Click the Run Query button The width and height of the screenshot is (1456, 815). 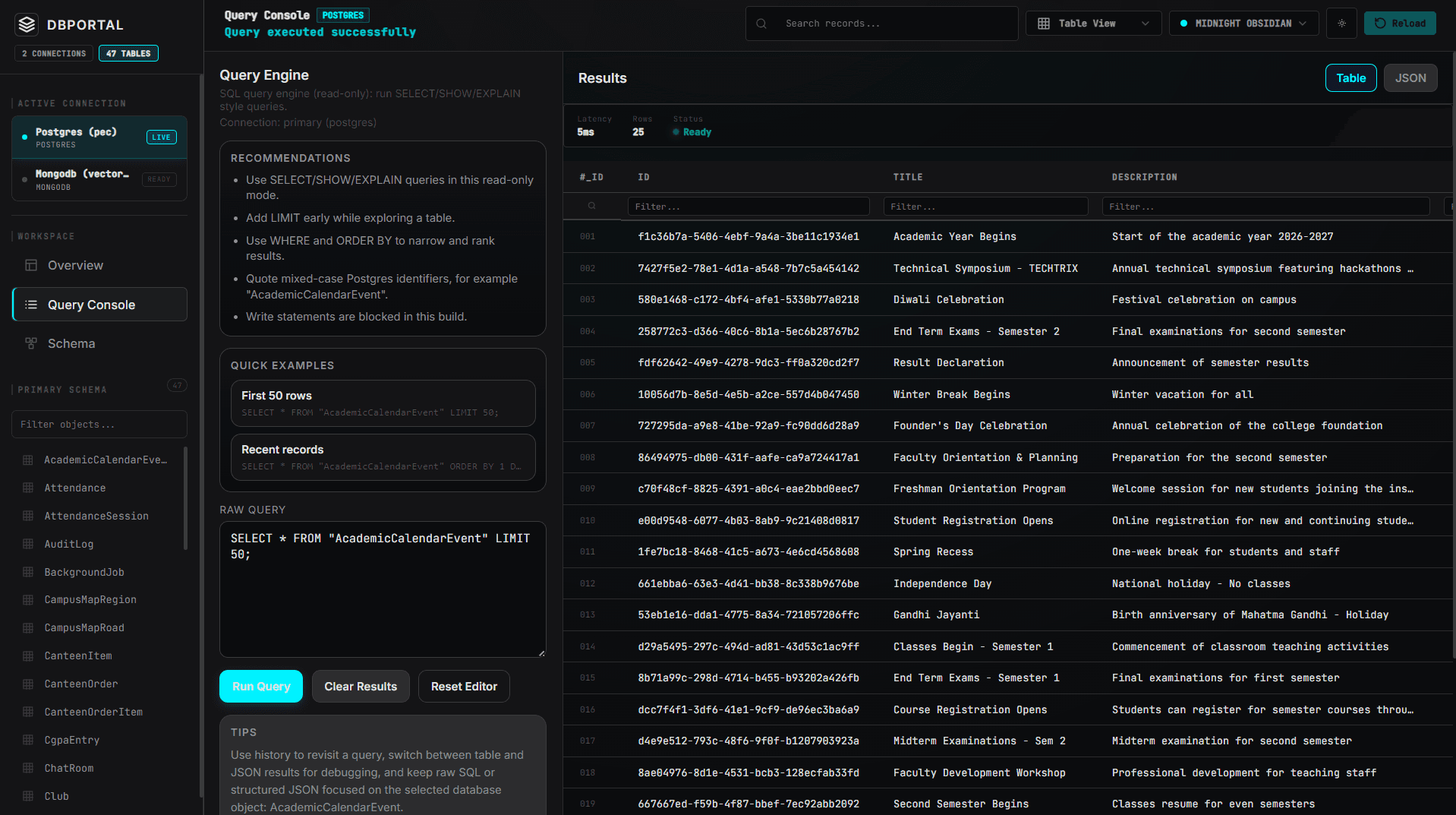(x=261, y=687)
